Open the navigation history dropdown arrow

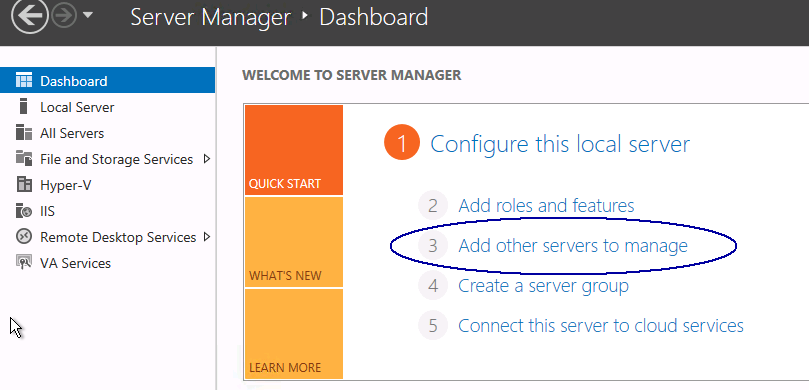[88, 15]
